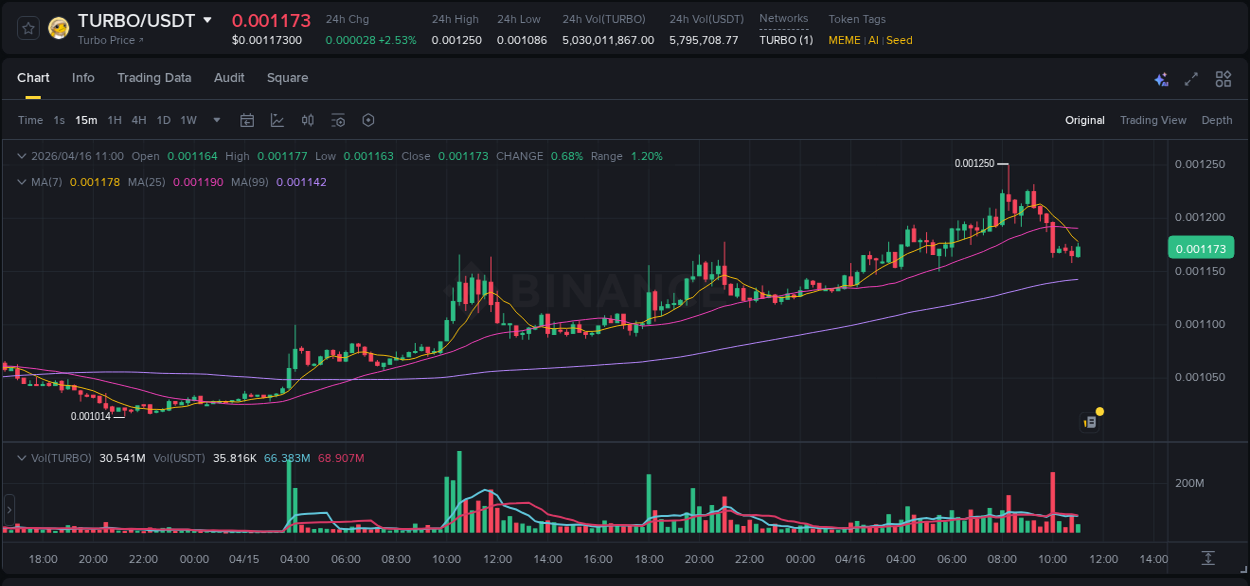Open the Square tab

pyautogui.click(x=287, y=77)
